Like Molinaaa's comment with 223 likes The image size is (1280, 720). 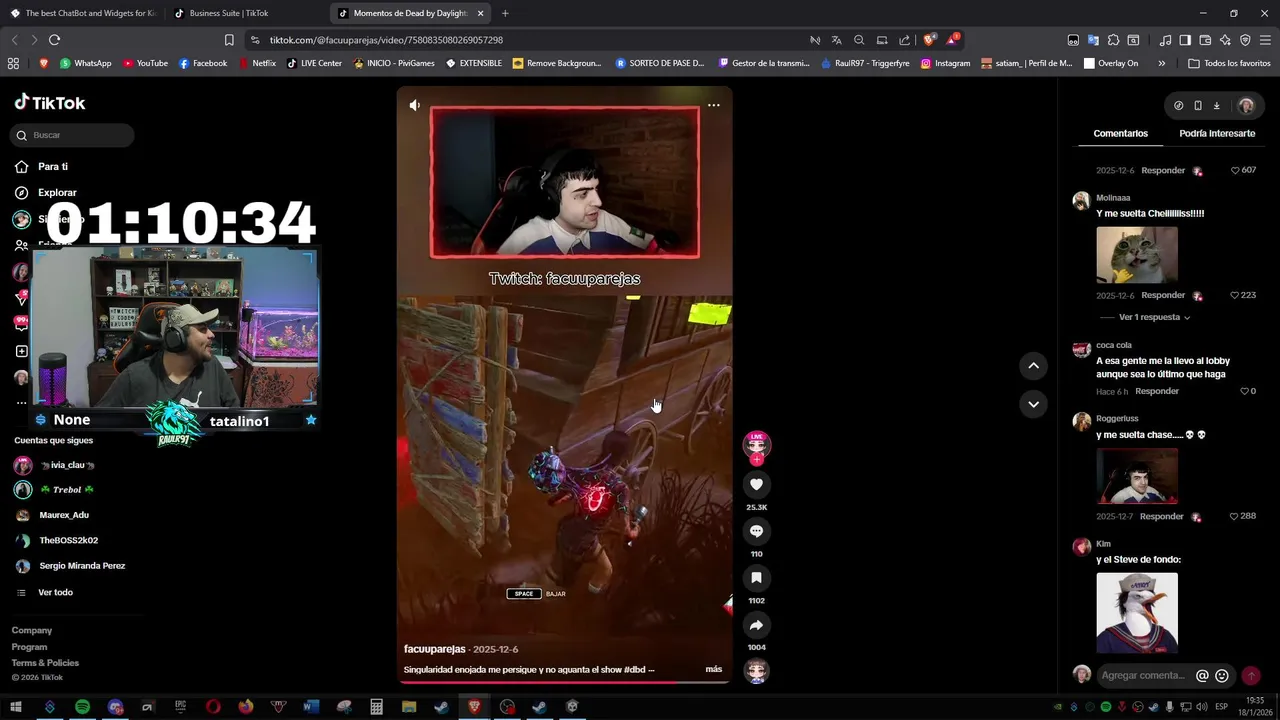(x=1243, y=295)
